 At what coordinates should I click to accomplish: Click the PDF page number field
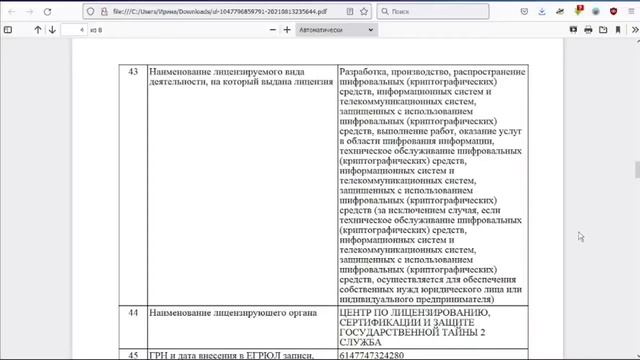tap(74, 30)
